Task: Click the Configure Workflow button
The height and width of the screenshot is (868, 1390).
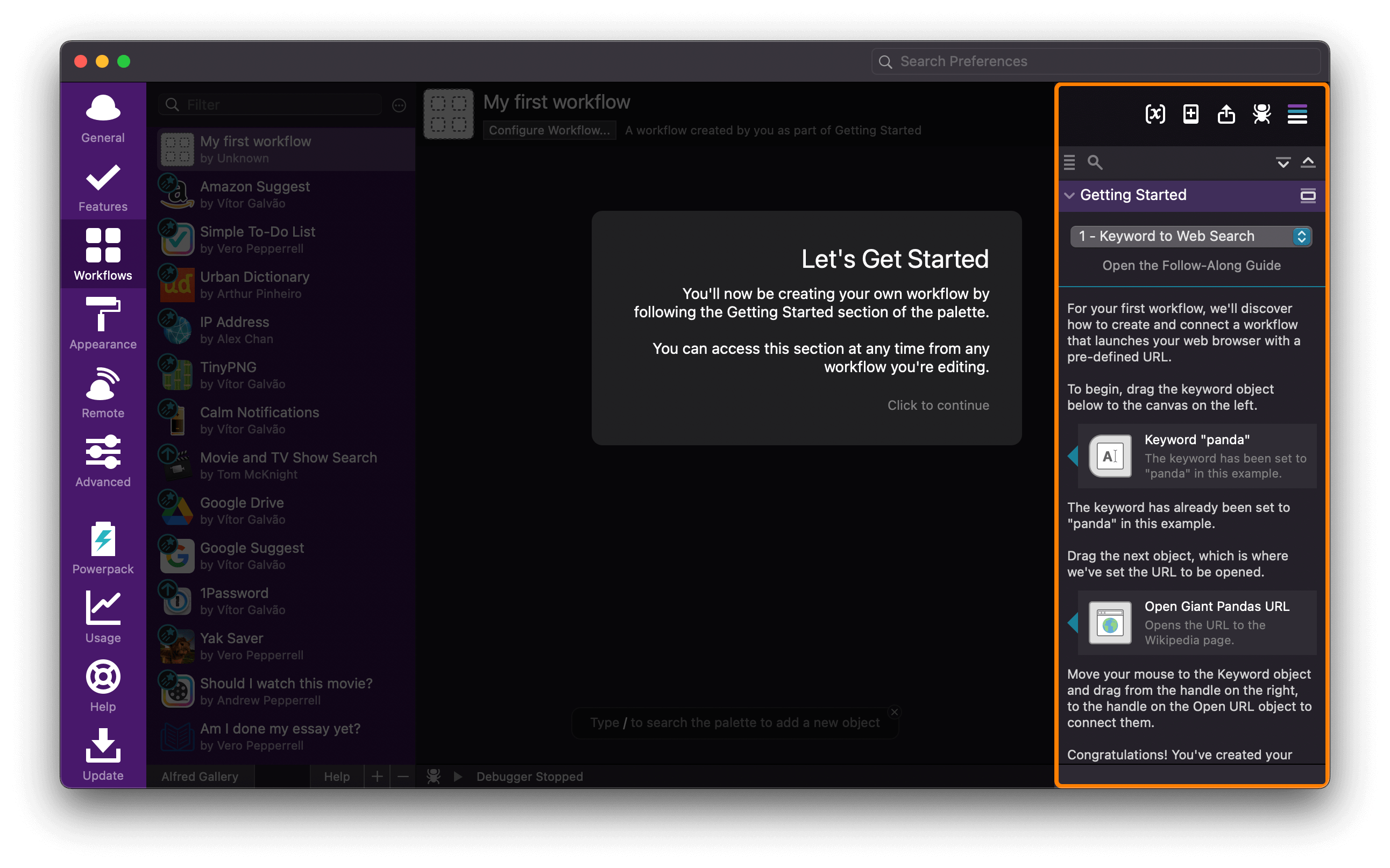Action: point(549,130)
